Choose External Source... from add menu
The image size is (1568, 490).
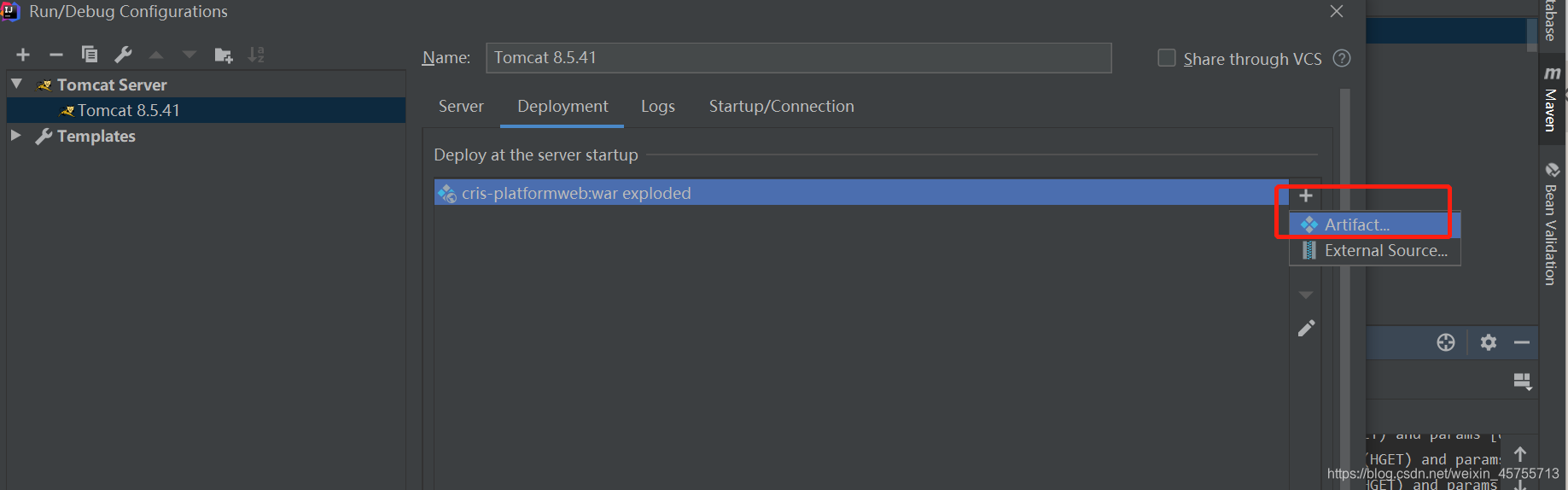(x=1375, y=251)
